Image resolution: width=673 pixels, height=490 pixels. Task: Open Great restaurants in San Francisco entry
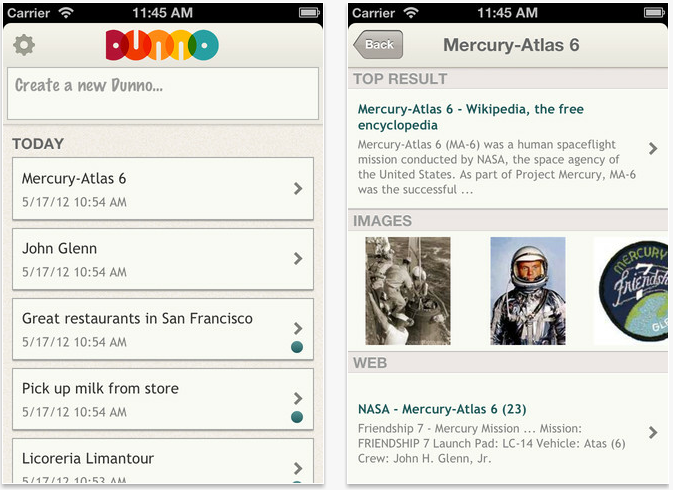pos(163,329)
